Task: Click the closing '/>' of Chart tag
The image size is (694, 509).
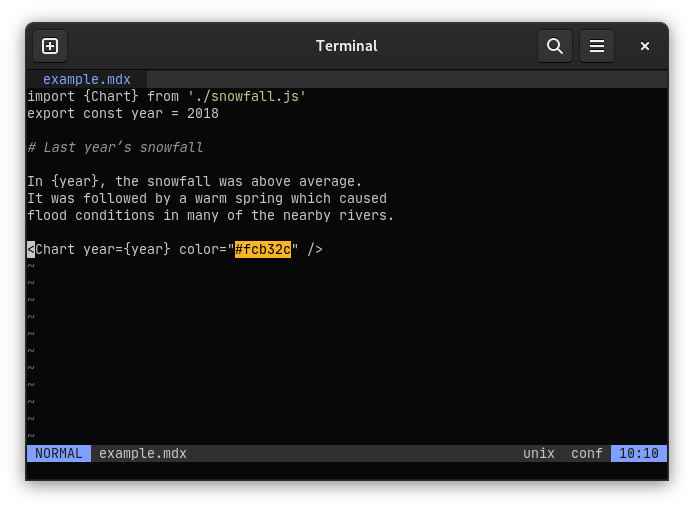Action: coord(315,249)
